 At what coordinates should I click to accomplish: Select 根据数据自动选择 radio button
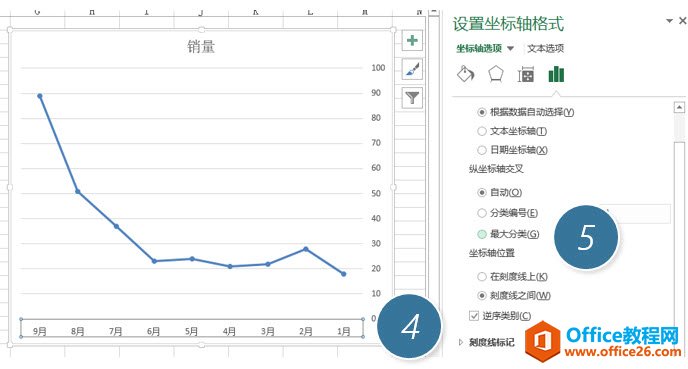pos(482,112)
